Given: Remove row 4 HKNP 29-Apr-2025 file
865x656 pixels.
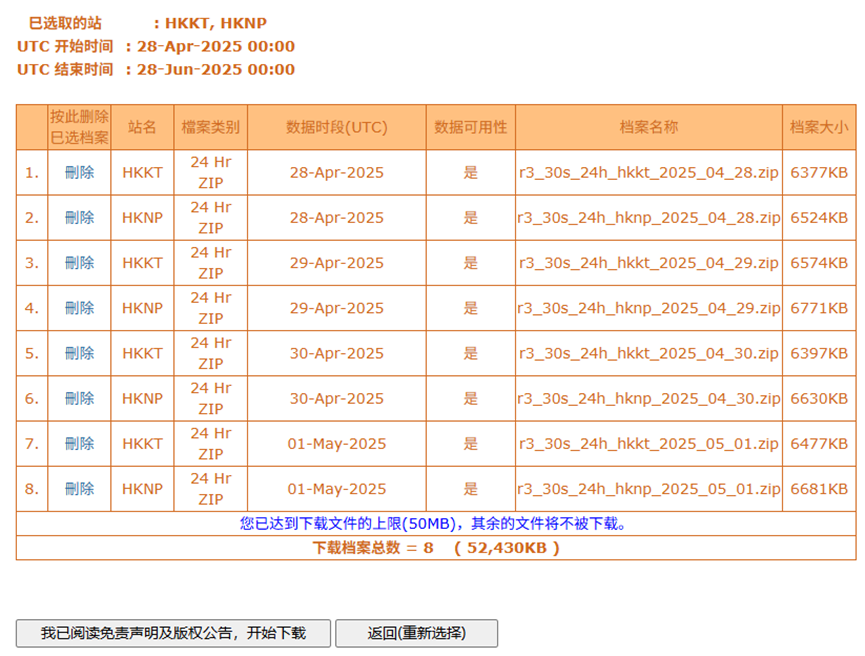Looking at the screenshot, I should point(80,308).
